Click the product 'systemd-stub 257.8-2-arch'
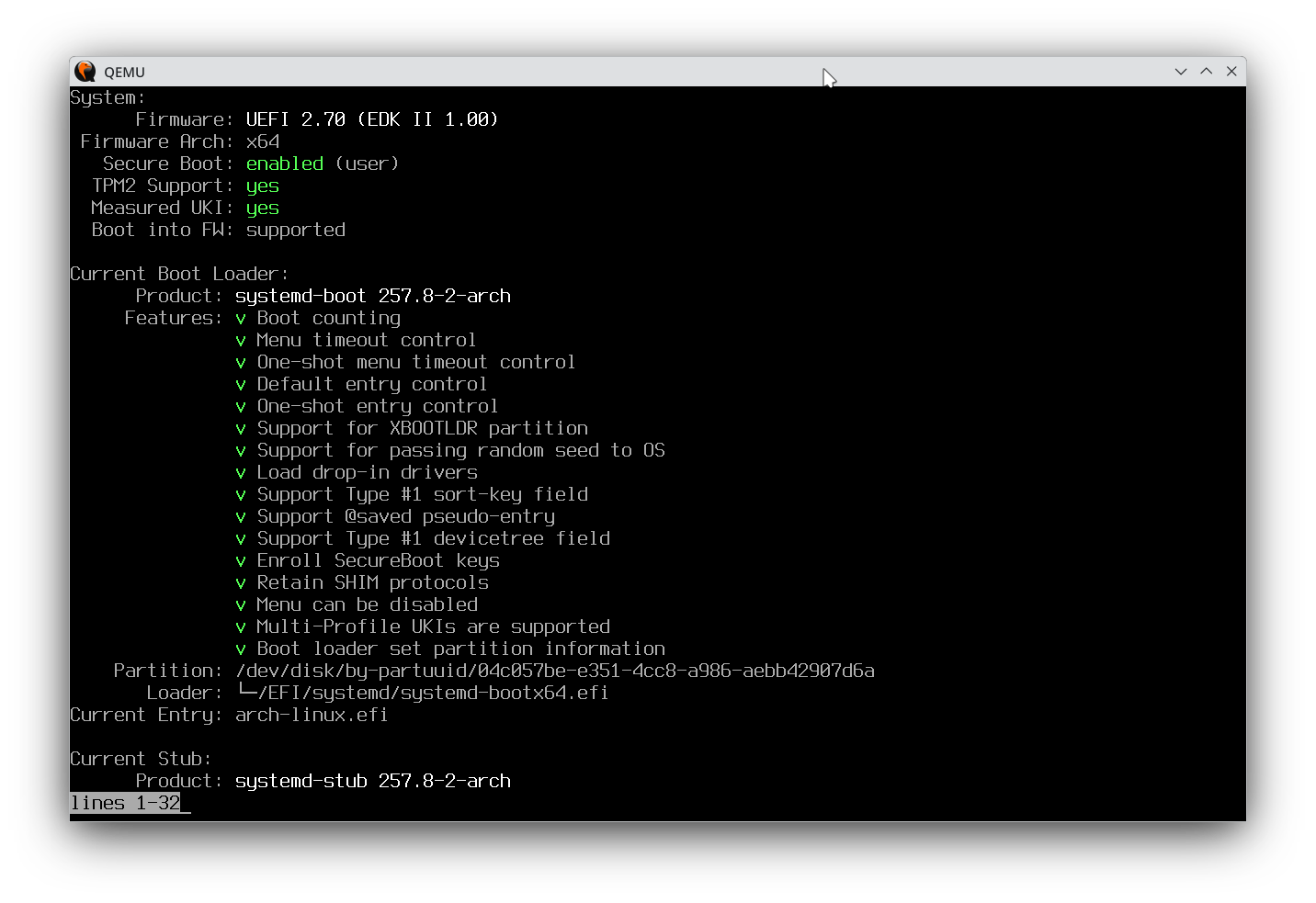 373,781
